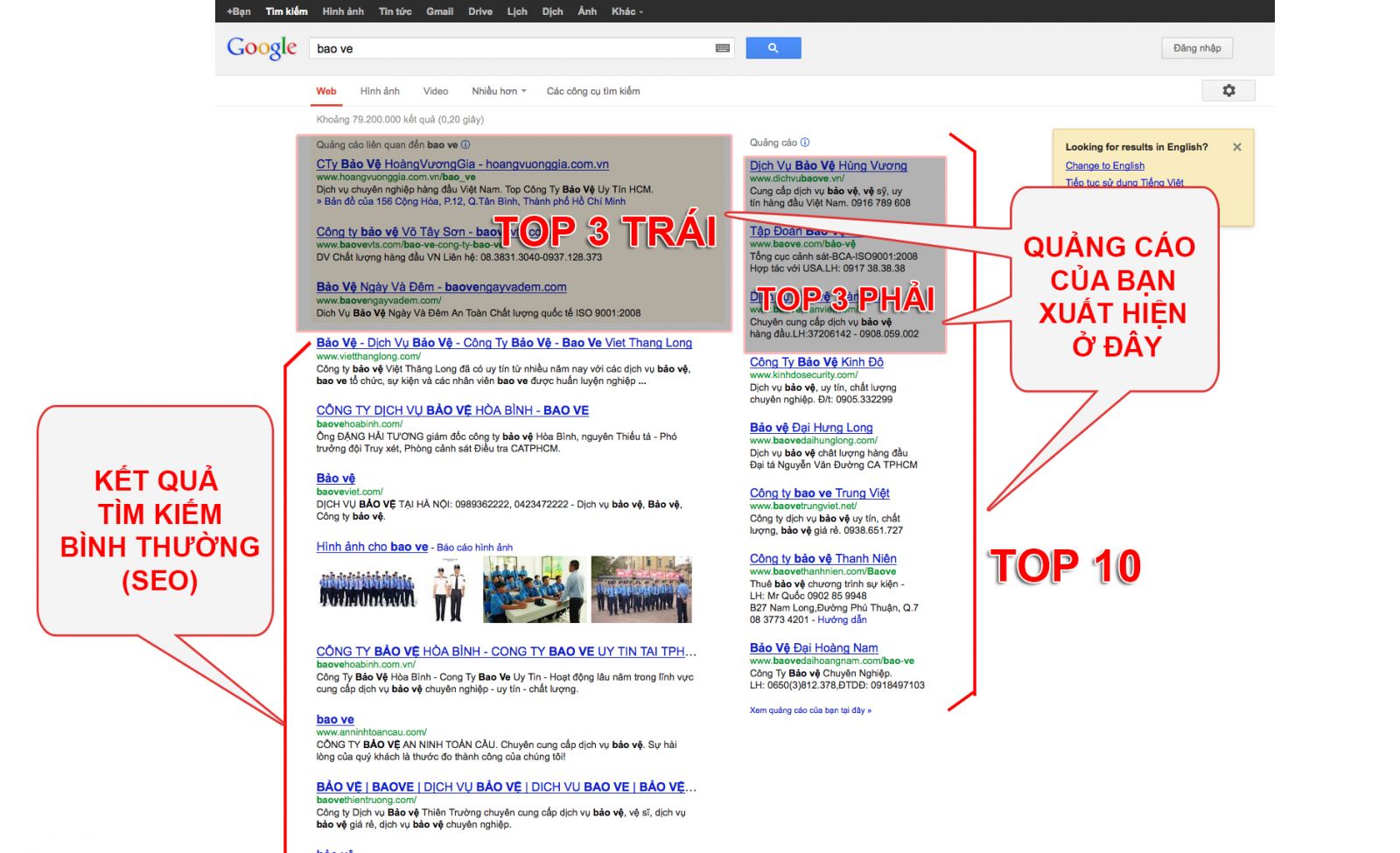Viewport: 1400px width, 853px height.
Task: Open 'Các công cụ tìm kiếm' tools
Action: tap(593, 91)
